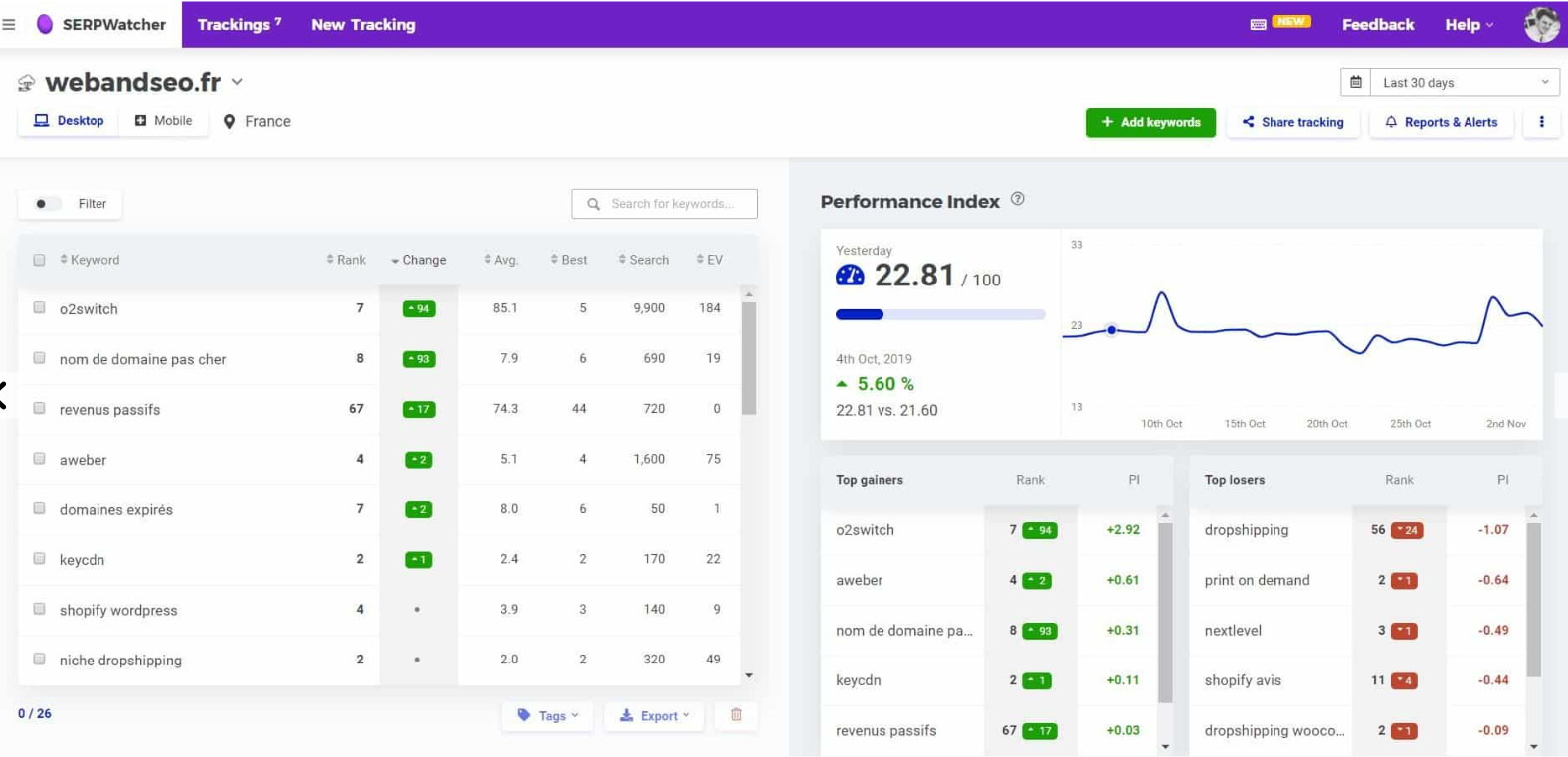Open the Tags dropdown
Image resolution: width=1568 pixels, height=757 pixels.
tap(547, 715)
